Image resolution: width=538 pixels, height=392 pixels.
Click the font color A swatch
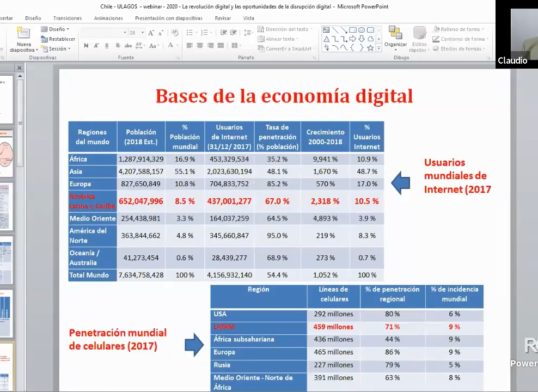click(x=171, y=45)
